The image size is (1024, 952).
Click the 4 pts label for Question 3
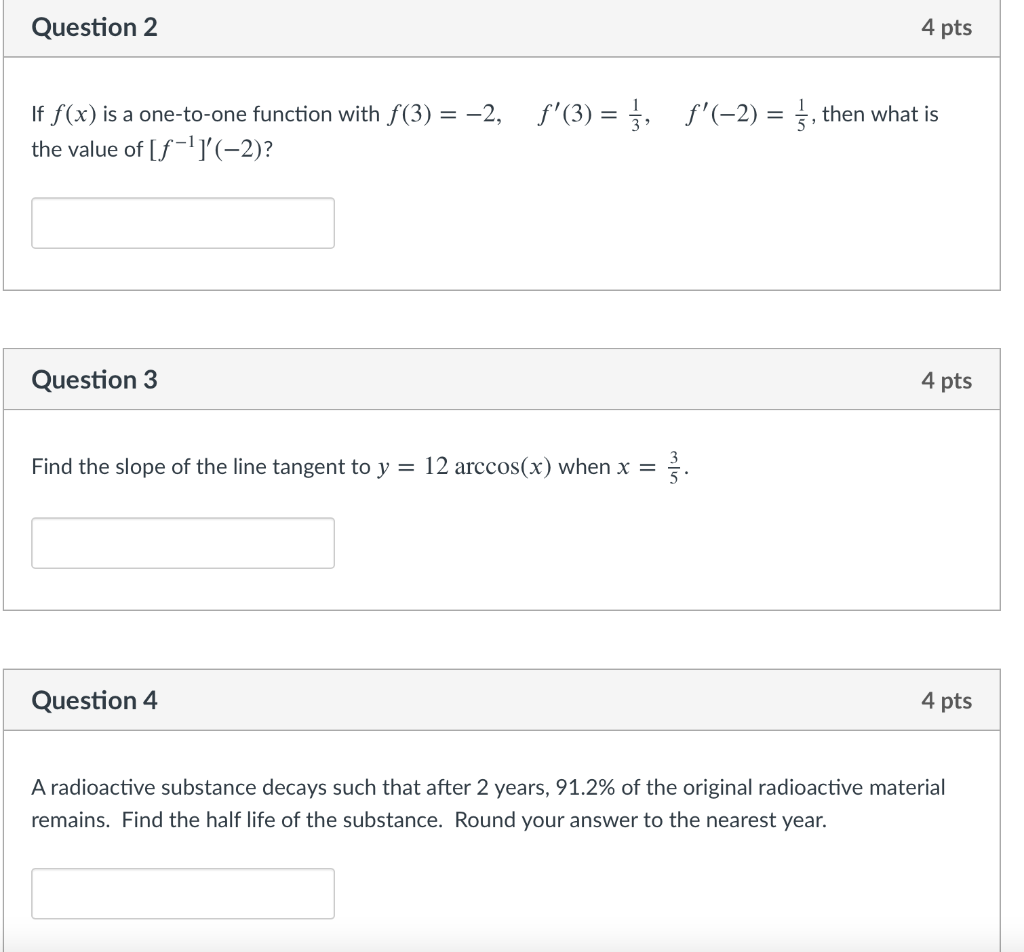click(x=946, y=380)
